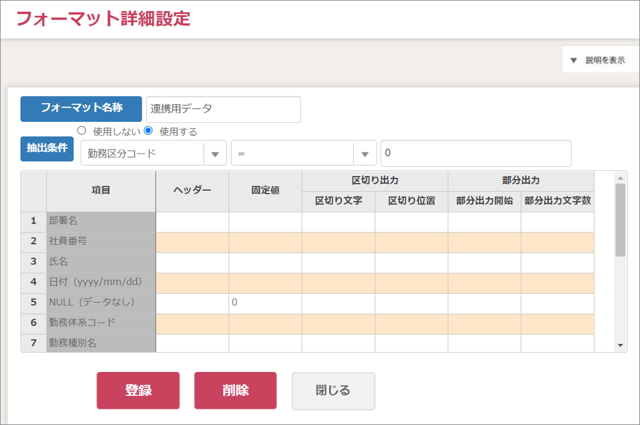
Task: Click the table vertical scrollbar thumb
Action: tap(620, 220)
